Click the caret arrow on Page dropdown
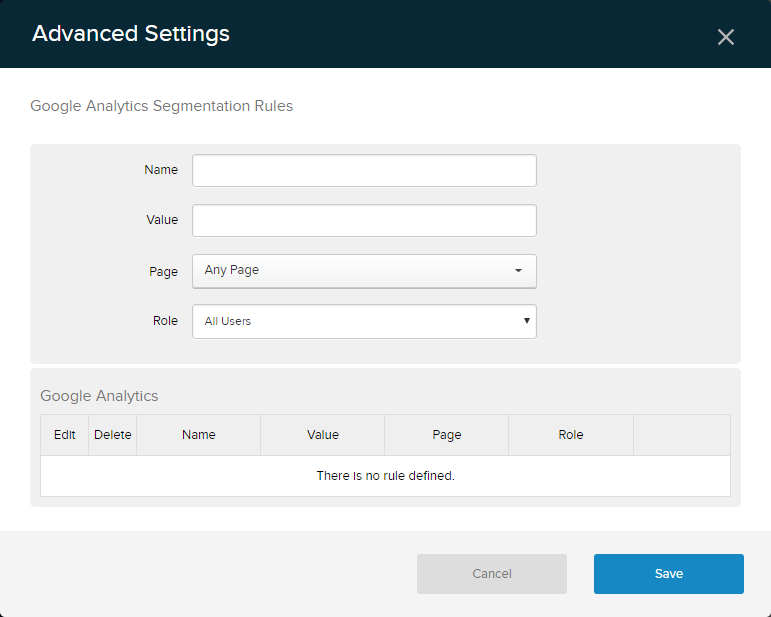 pos(518,271)
